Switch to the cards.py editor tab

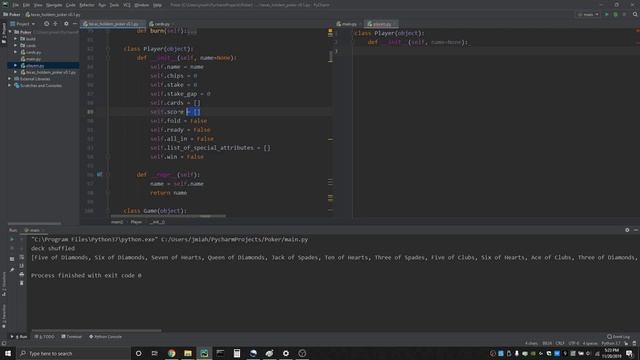point(160,24)
